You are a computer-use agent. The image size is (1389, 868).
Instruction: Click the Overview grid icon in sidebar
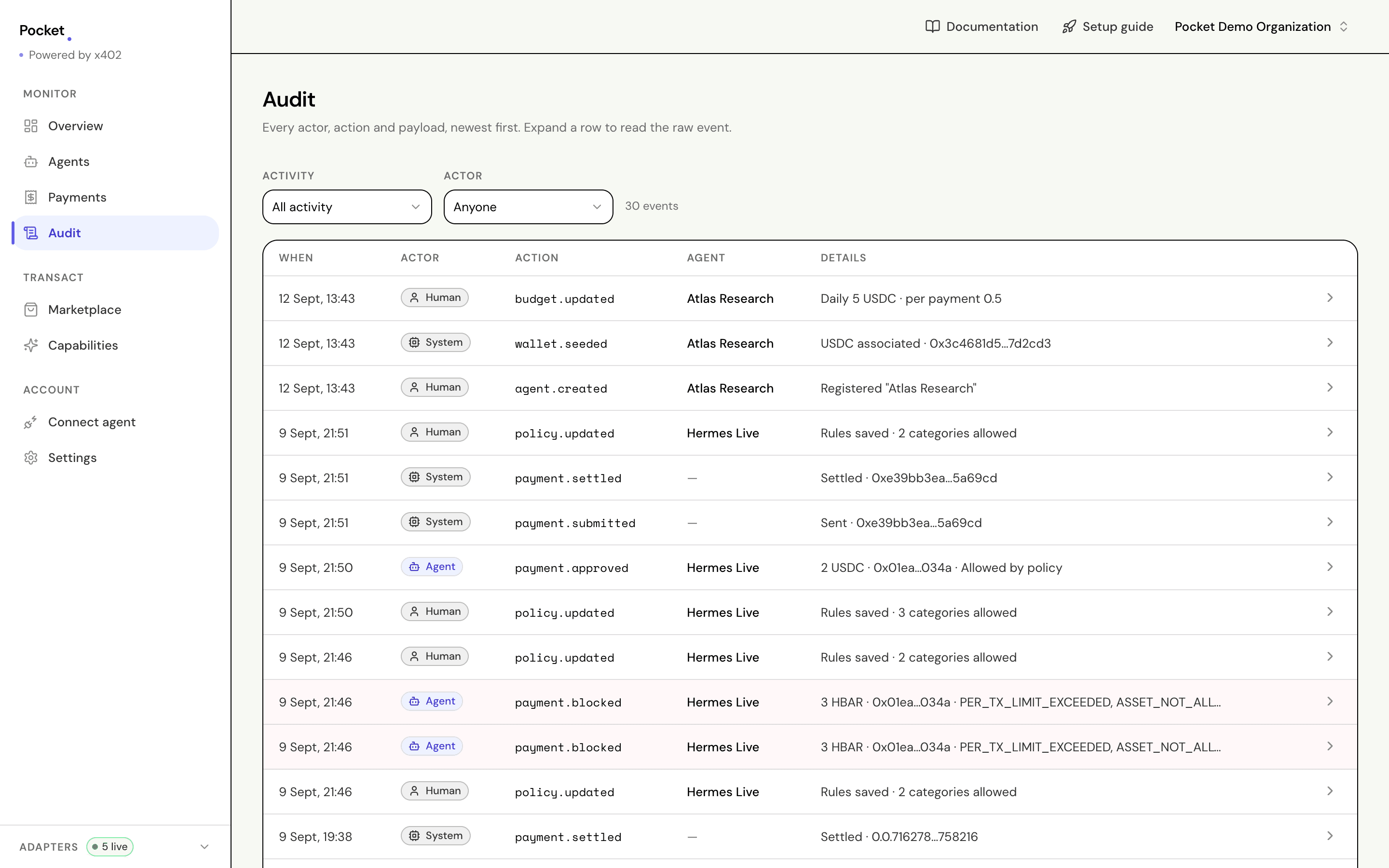pyautogui.click(x=31, y=126)
